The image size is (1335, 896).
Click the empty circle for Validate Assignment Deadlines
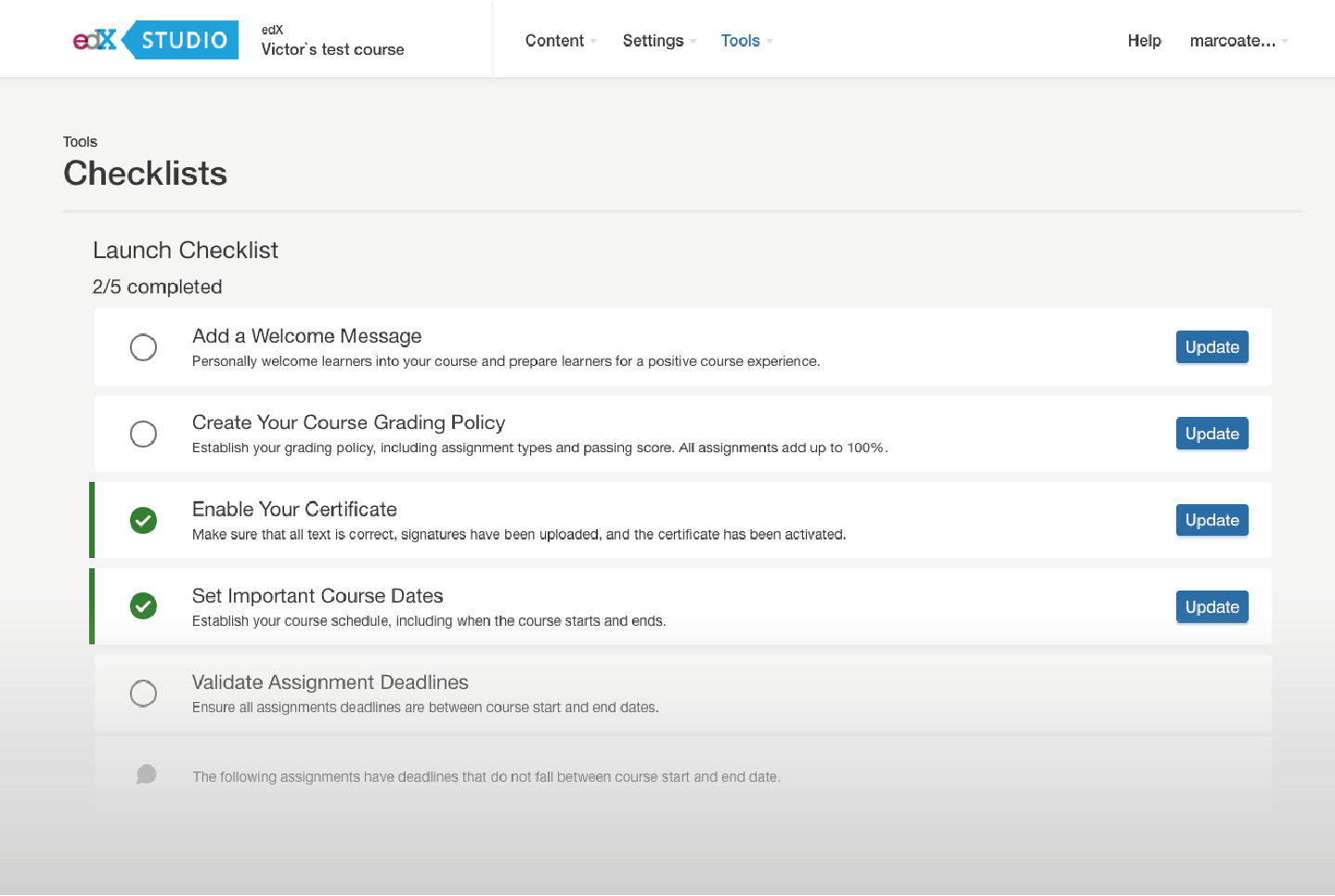143,693
